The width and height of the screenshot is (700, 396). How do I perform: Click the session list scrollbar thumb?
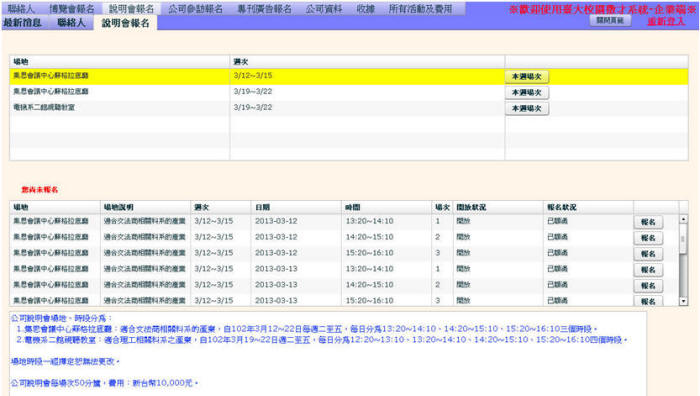pyautogui.click(x=683, y=239)
